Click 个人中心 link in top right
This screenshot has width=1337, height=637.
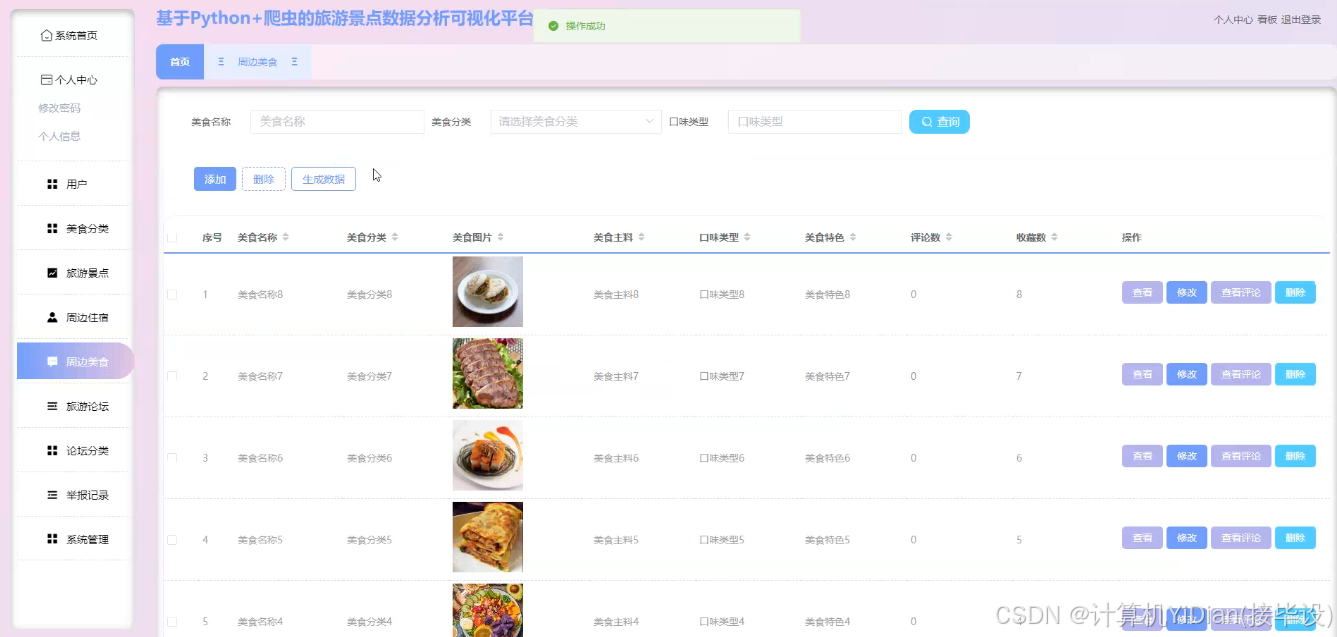coord(1233,19)
